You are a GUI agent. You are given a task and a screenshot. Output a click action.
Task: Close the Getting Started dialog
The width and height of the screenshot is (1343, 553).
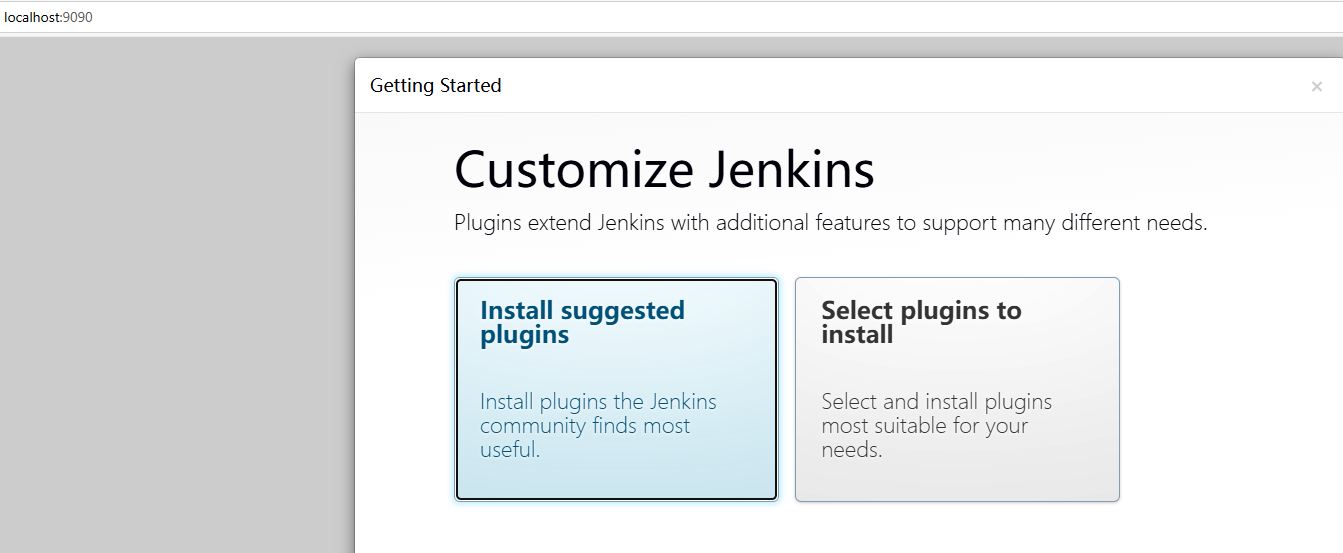1316,87
